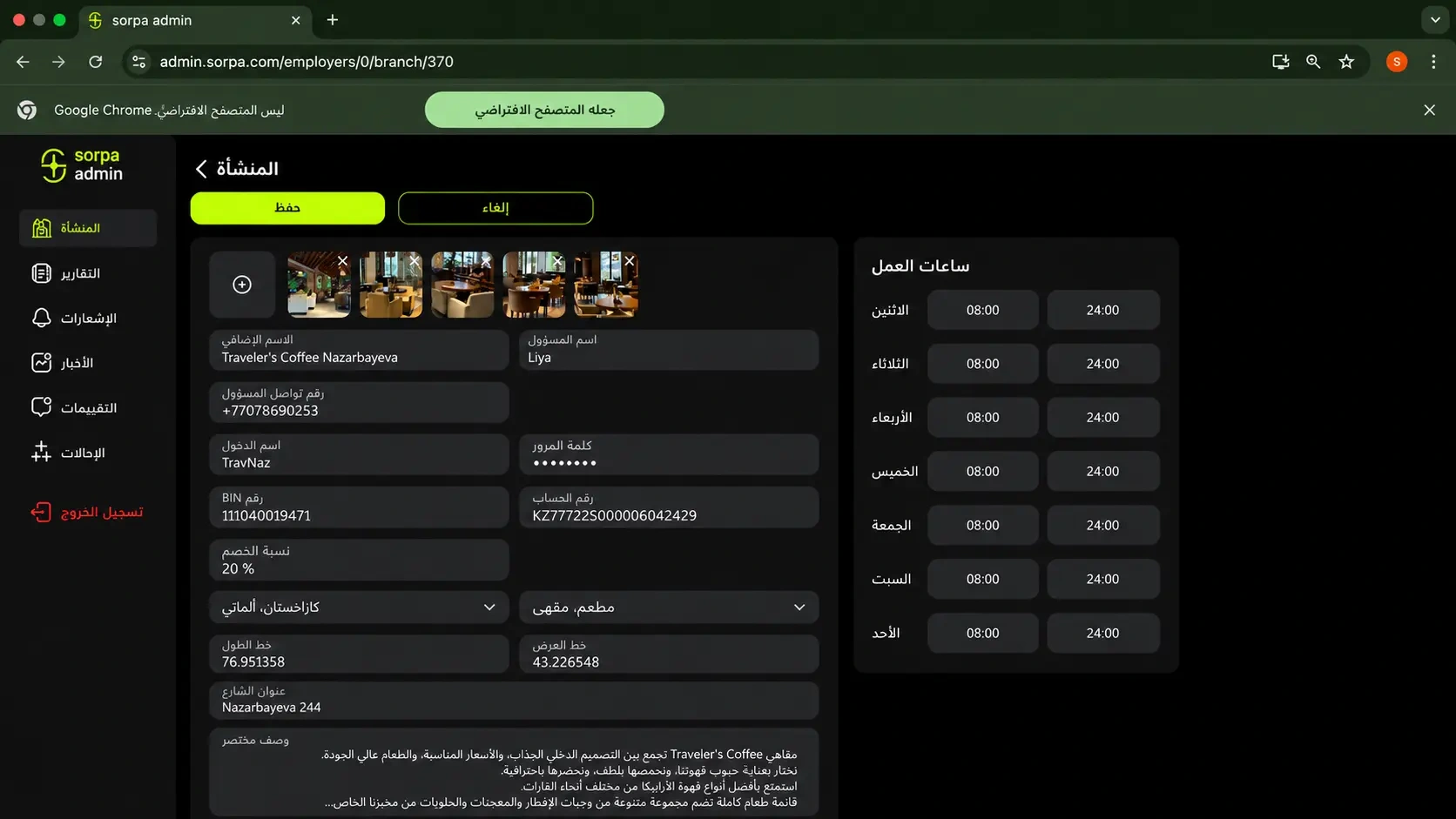Image resolution: width=1456 pixels, height=819 pixels.
Task: Click the browser forward arrow
Action: click(x=58, y=62)
